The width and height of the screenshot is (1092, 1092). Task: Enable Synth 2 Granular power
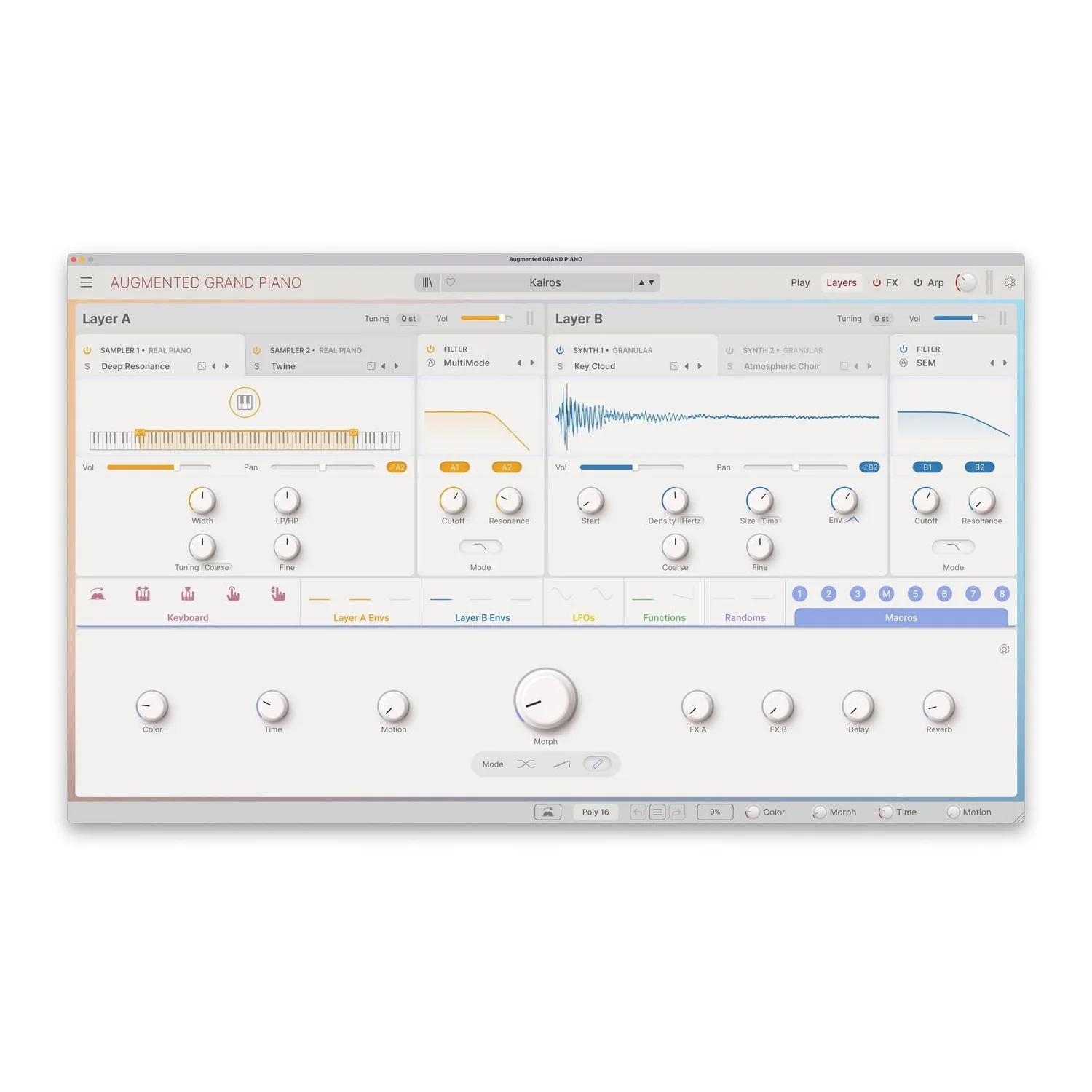(729, 350)
